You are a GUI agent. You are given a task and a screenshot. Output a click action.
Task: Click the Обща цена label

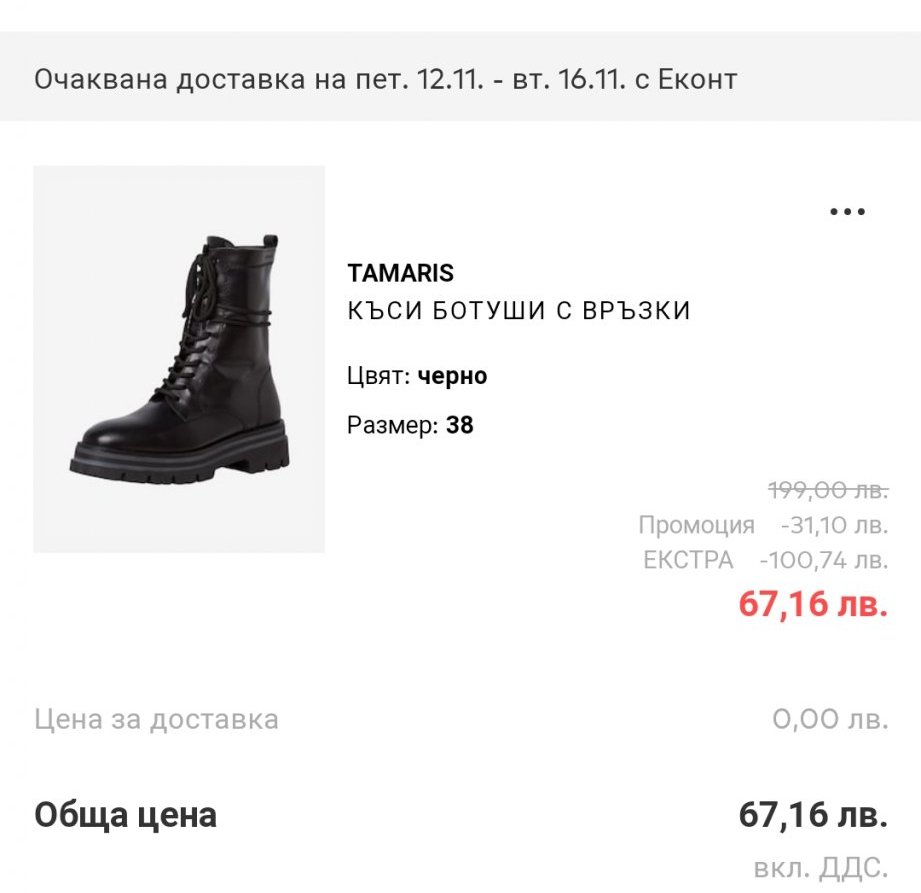(125, 815)
